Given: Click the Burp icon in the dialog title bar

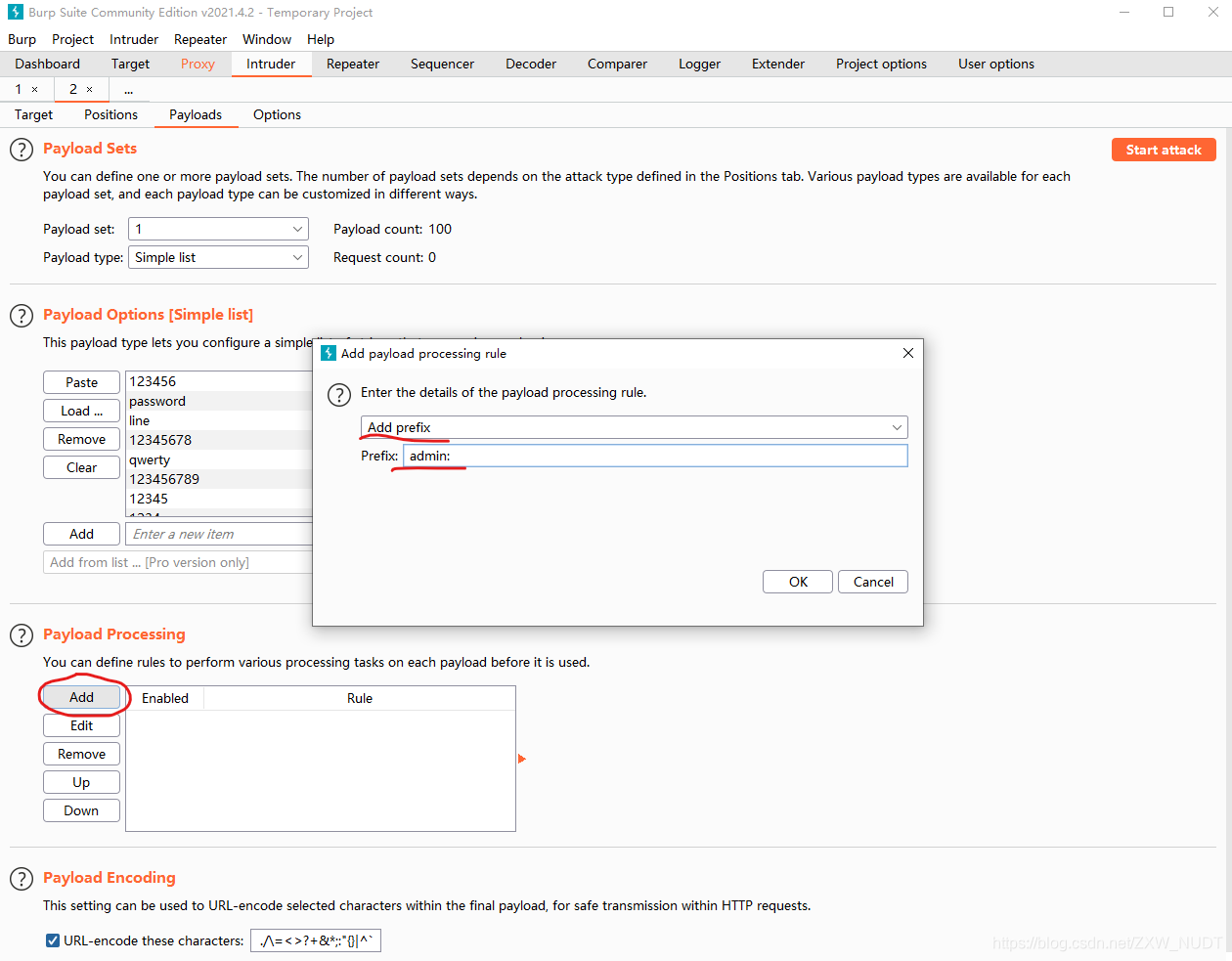Looking at the screenshot, I should click(x=330, y=353).
